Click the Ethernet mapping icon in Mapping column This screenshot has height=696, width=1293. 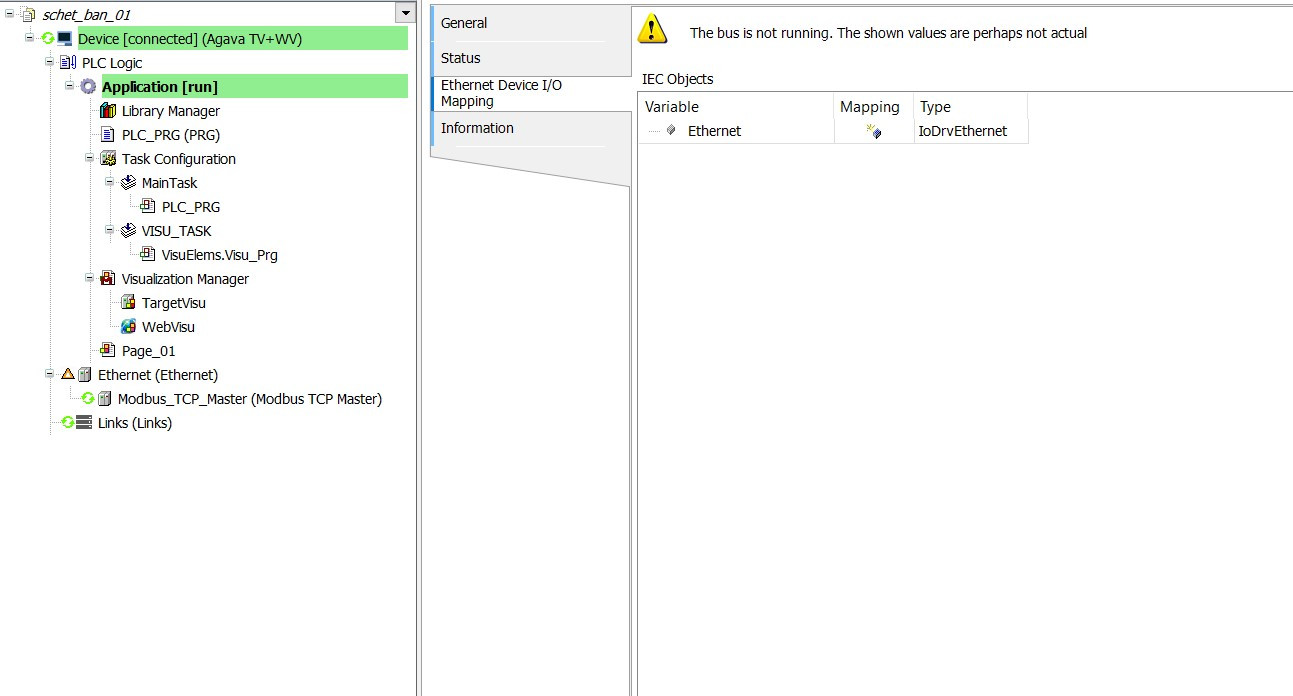pos(873,131)
